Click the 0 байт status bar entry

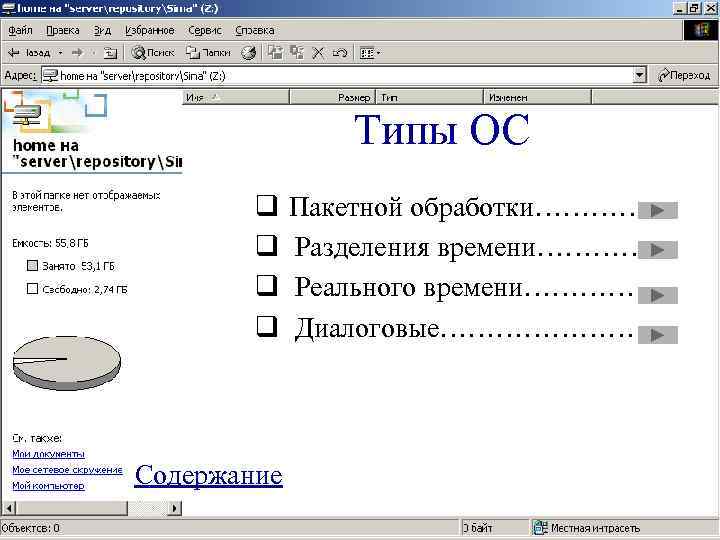click(478, 528)
